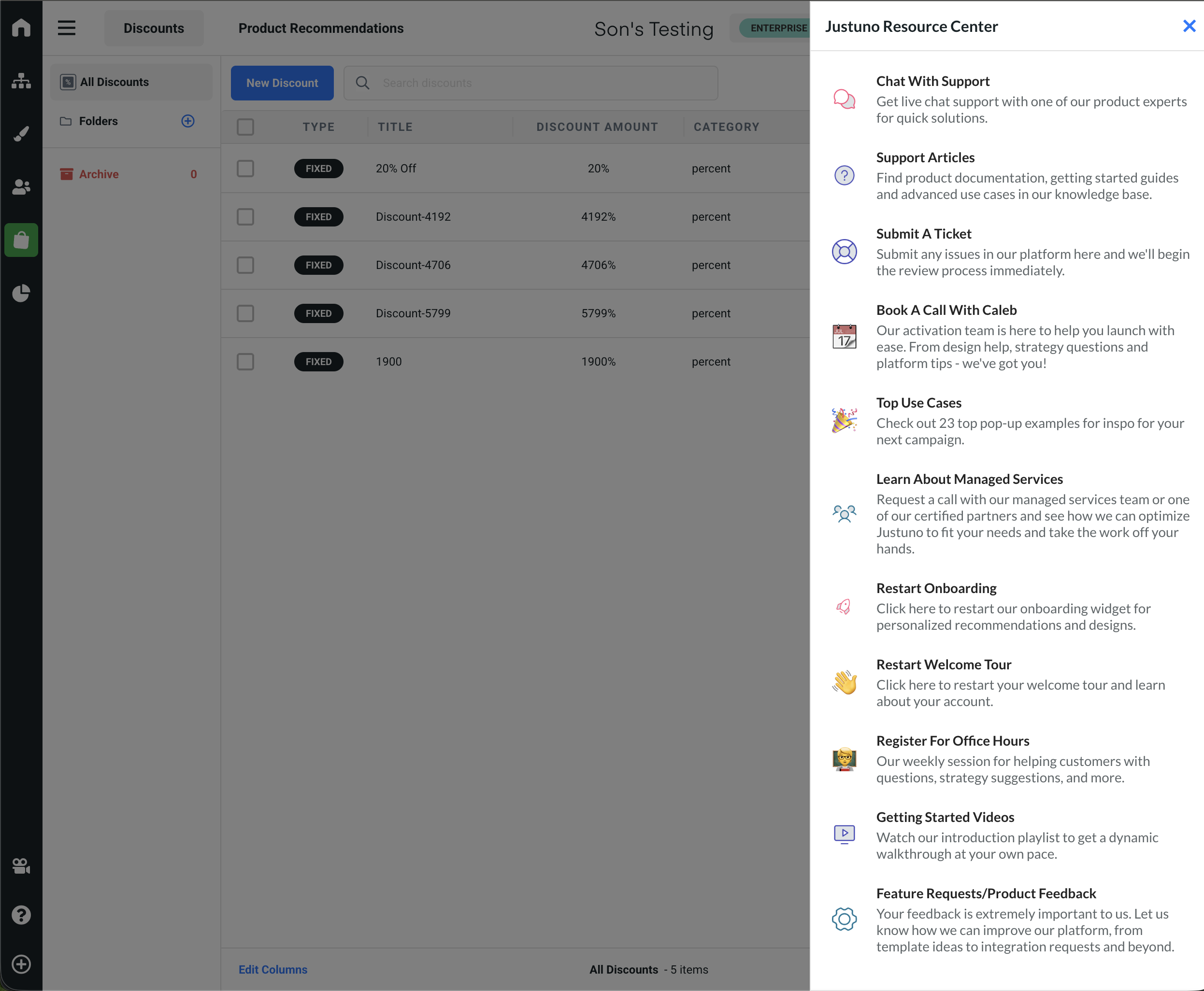Open Book A Call With Caleb link
This screenshot has width=1204, height=991.
click(x=946, y=310)
